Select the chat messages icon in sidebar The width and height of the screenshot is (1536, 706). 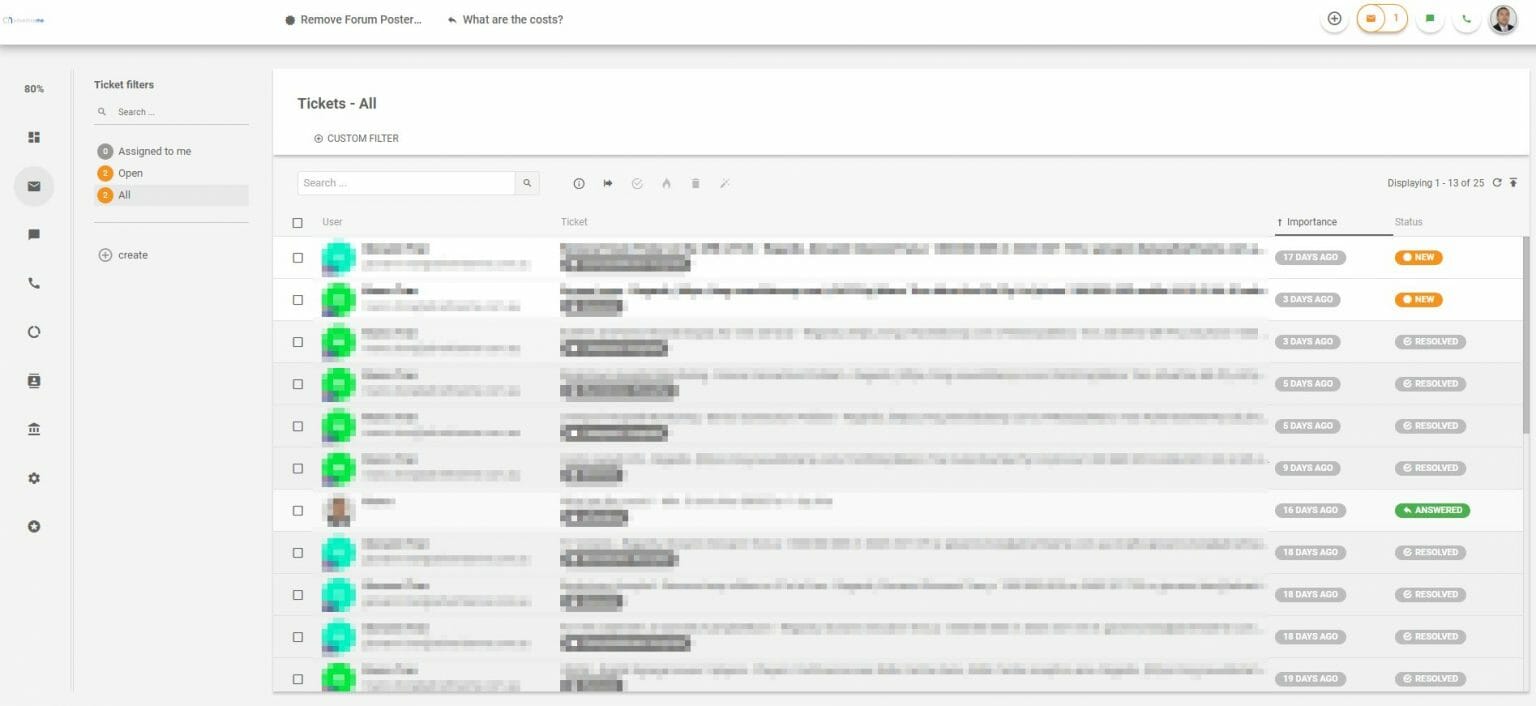click(x=33, y=234)
